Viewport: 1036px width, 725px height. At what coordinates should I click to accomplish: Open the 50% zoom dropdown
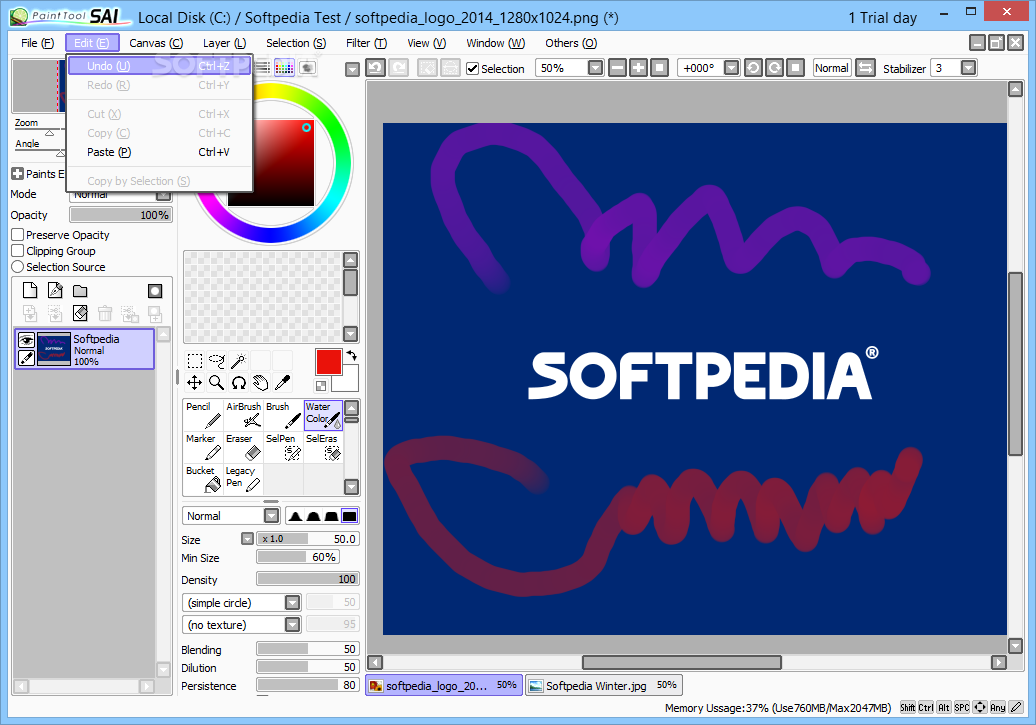click(595, 68)
